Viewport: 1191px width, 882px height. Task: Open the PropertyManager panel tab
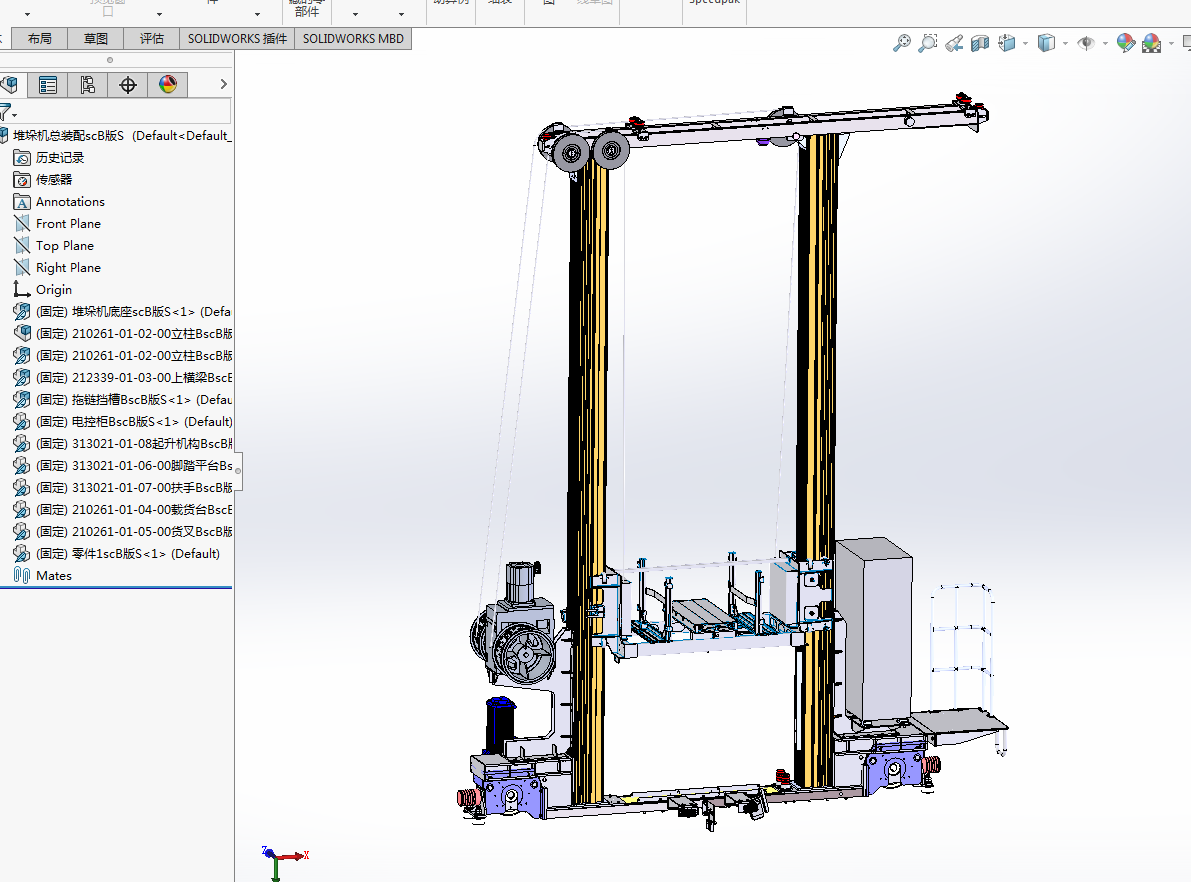pyautogui.click(x=47, y=85)
